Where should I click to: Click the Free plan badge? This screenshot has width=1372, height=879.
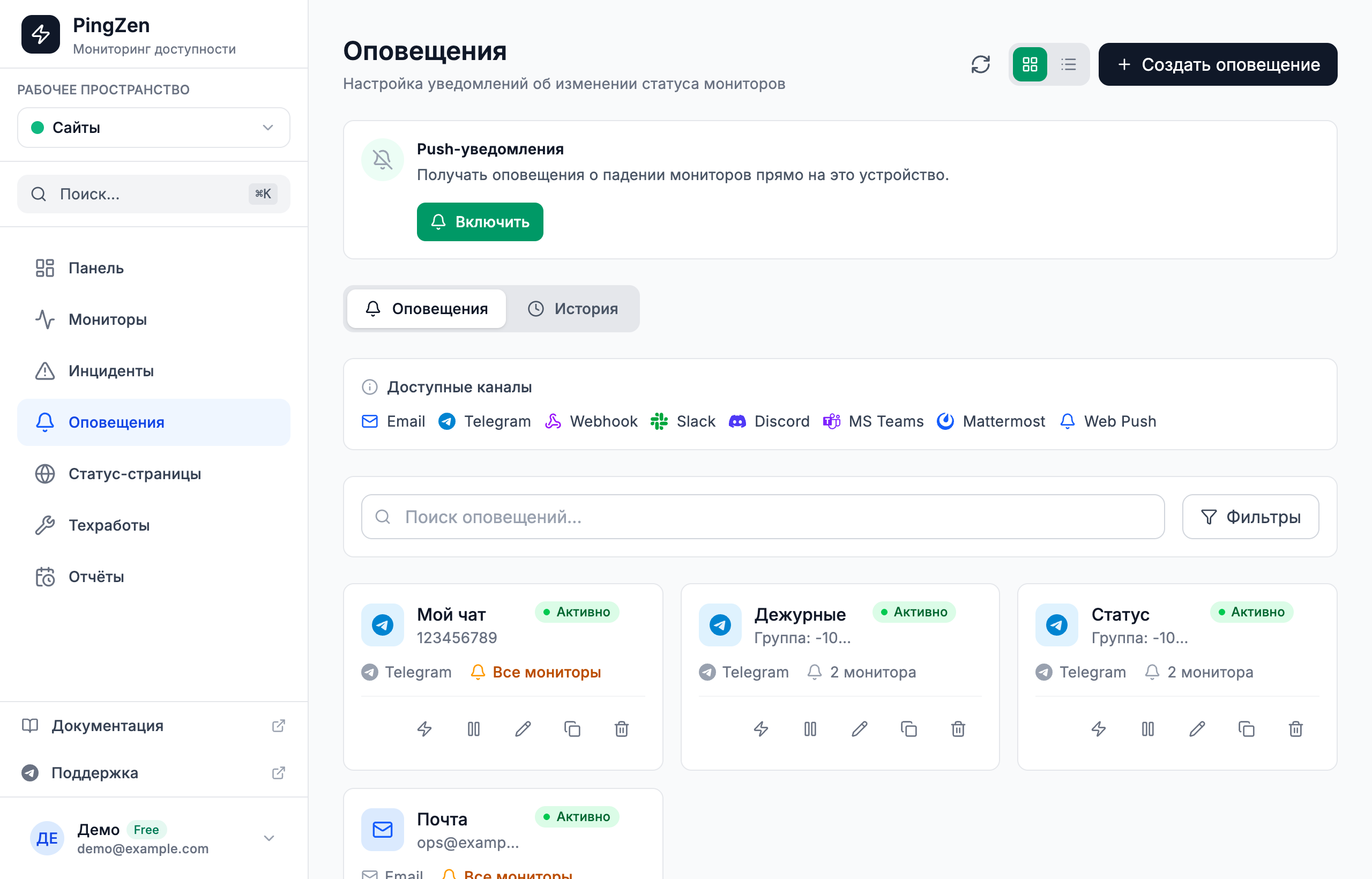click(146, 829)
